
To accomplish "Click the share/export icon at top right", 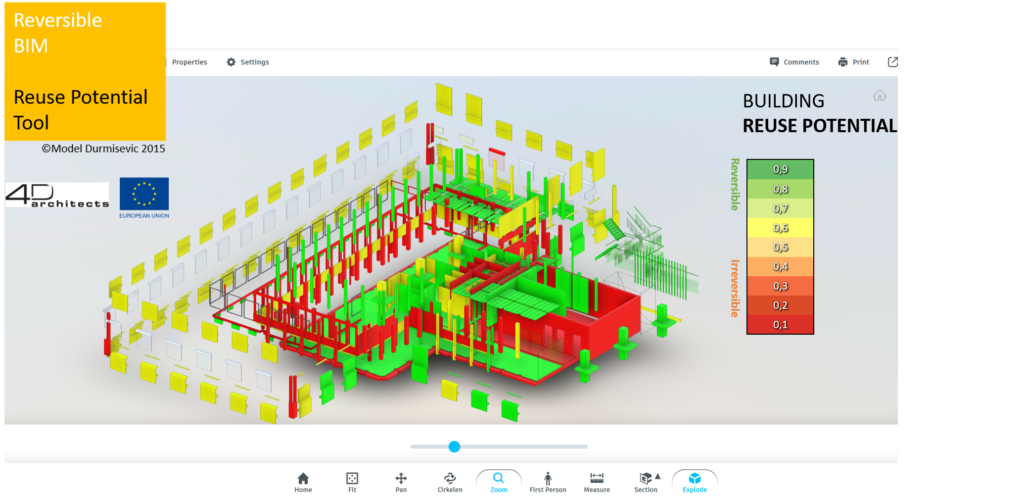I will pyautogui.click(x=893, y=62).
